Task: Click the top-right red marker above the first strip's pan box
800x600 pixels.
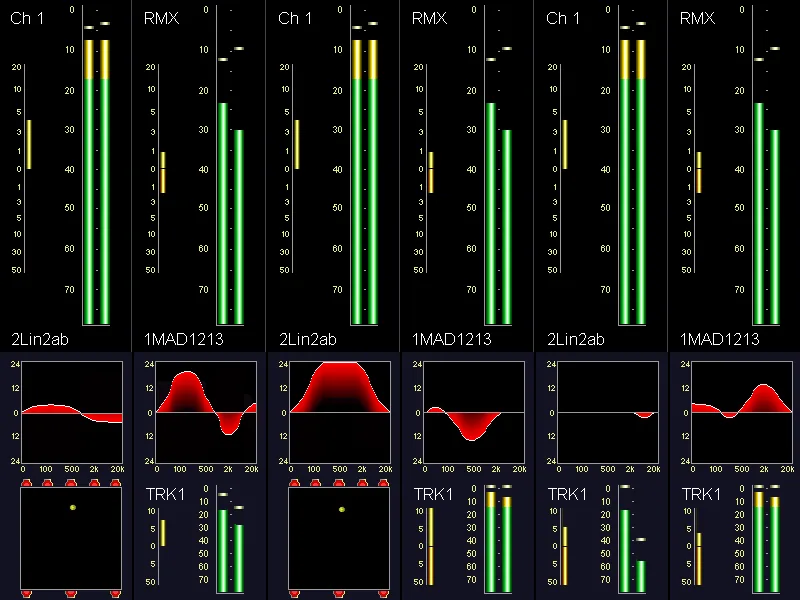Action: click(115, 483)
